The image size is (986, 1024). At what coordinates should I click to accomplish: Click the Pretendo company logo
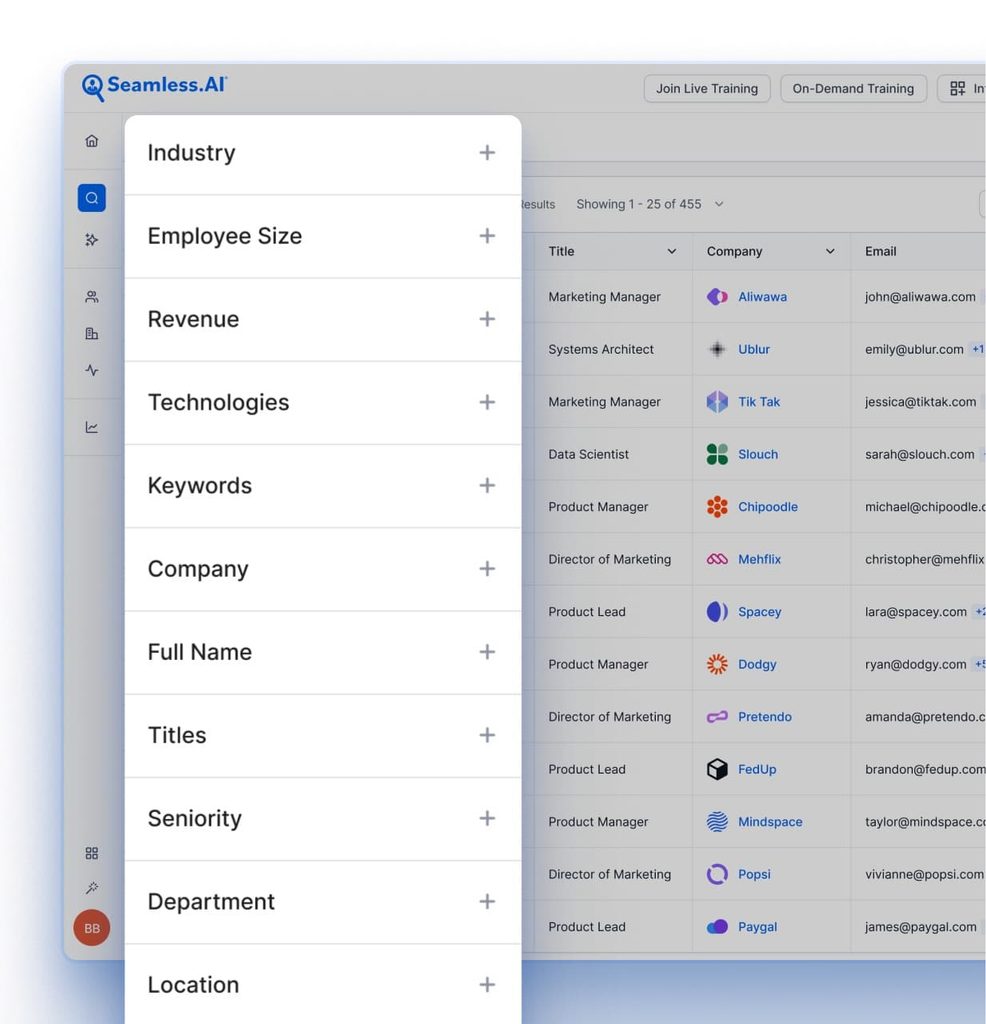[x=717, y=717]
